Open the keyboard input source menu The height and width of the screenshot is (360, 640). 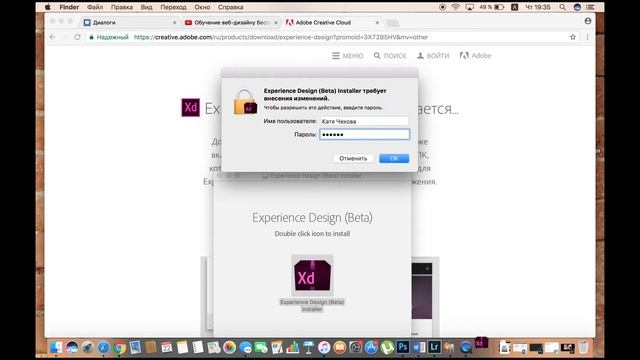(x=515, y=7)
